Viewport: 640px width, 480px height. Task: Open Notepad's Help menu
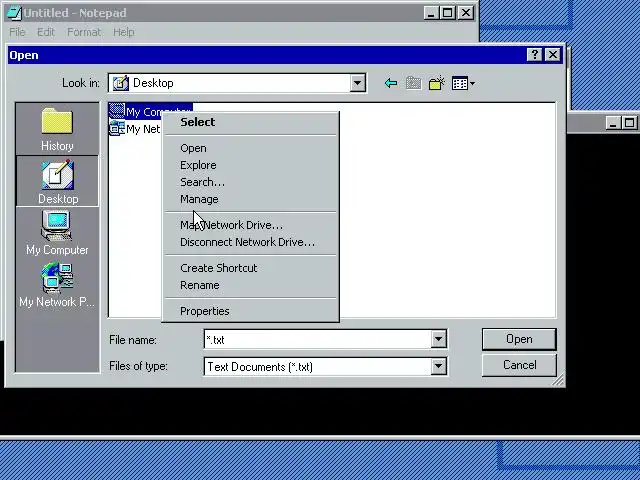point(124,32)
